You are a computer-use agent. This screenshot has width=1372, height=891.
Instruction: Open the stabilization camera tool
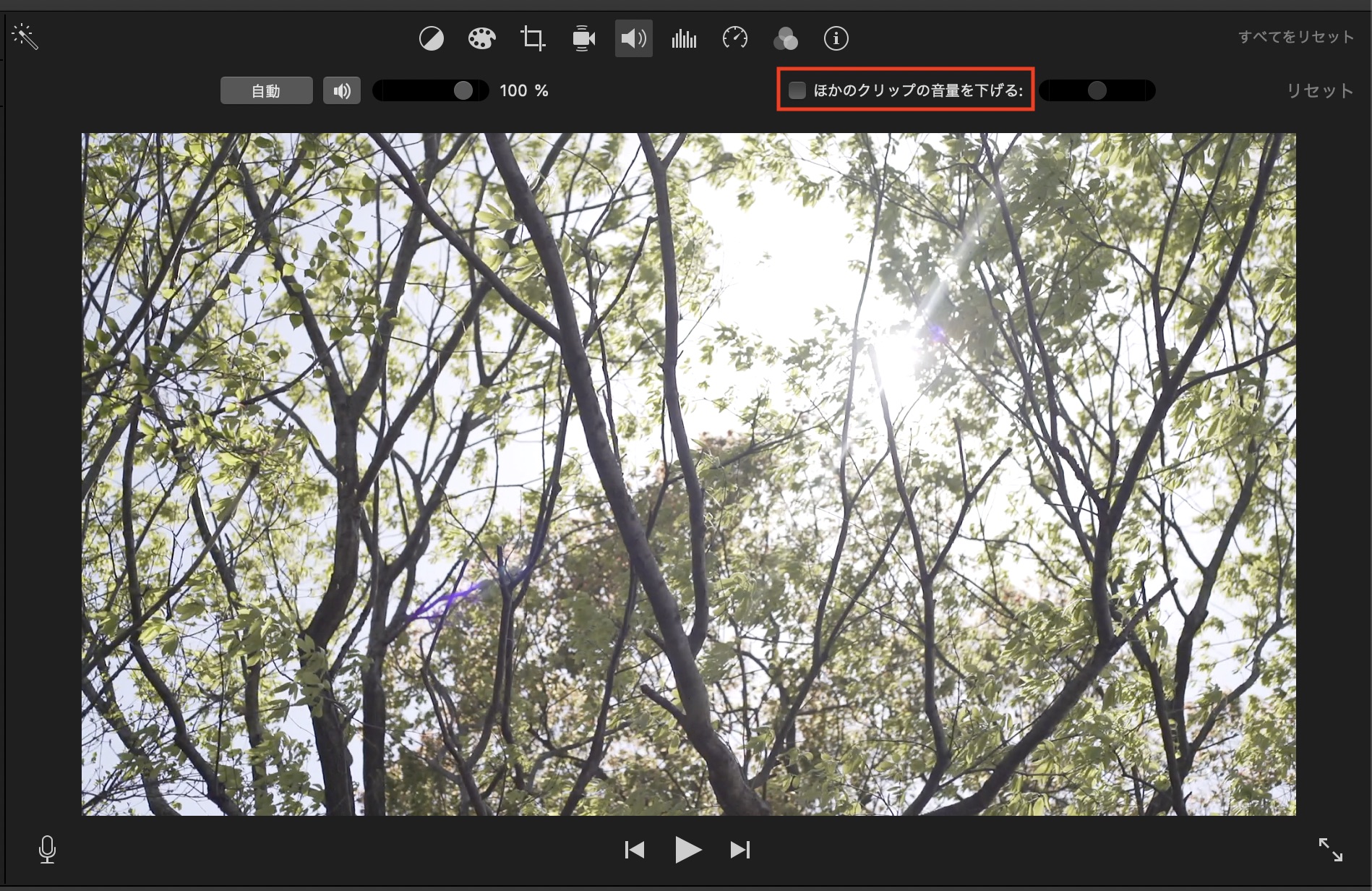(583, 38)
